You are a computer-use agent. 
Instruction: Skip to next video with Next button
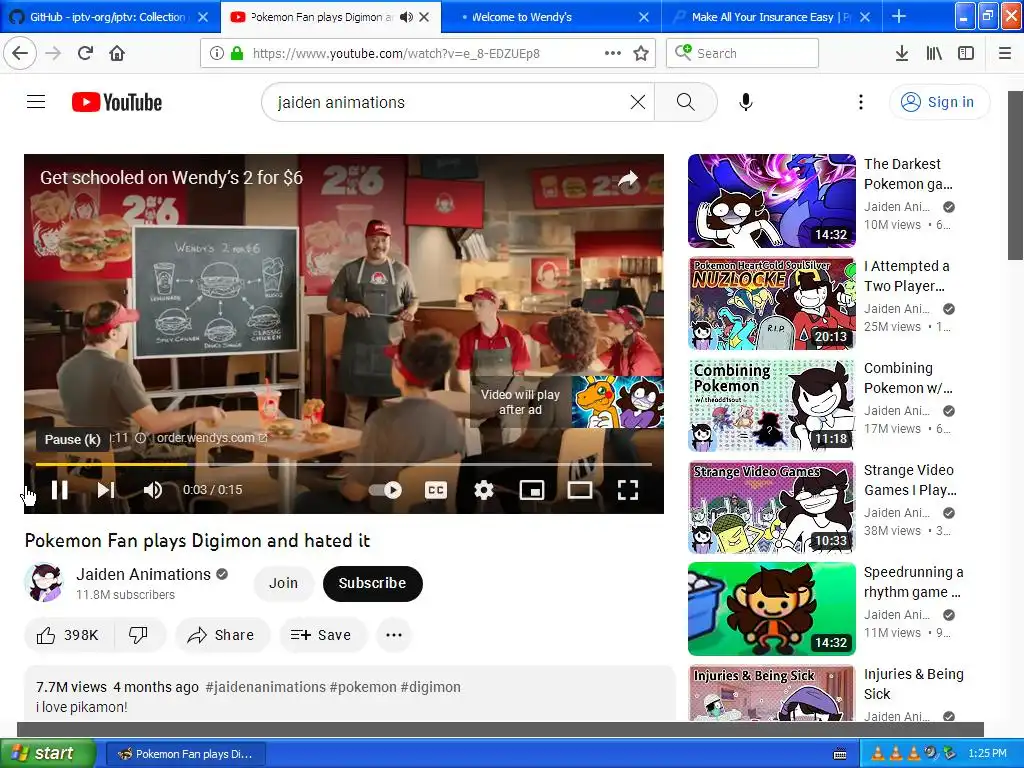106,490
